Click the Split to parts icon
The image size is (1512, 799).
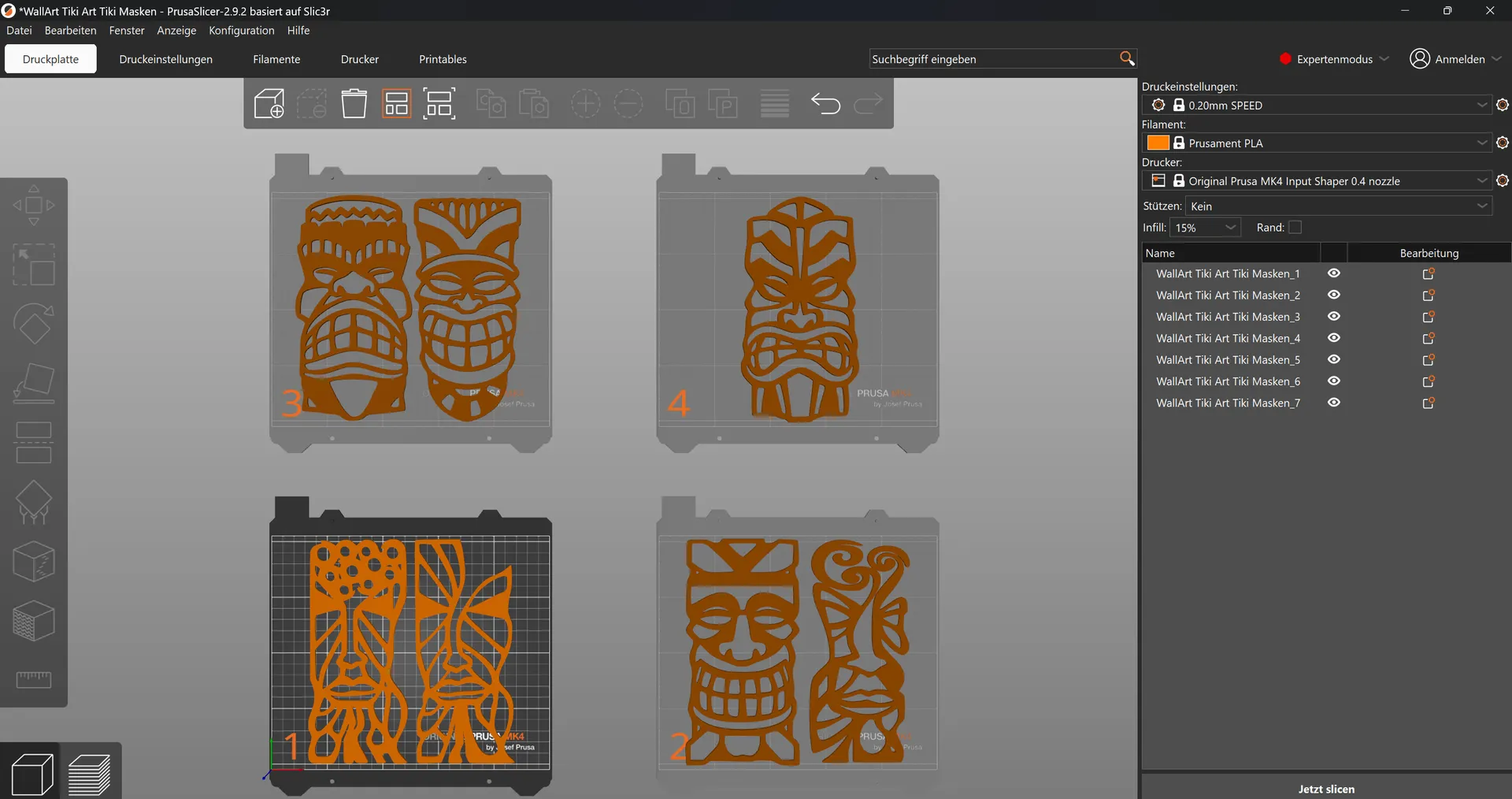tap(723, 103)
